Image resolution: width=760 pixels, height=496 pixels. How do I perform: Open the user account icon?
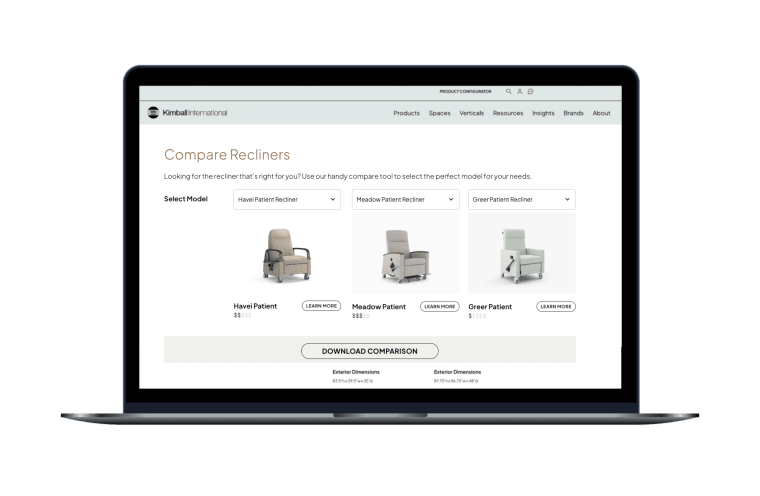pos(520,91)
